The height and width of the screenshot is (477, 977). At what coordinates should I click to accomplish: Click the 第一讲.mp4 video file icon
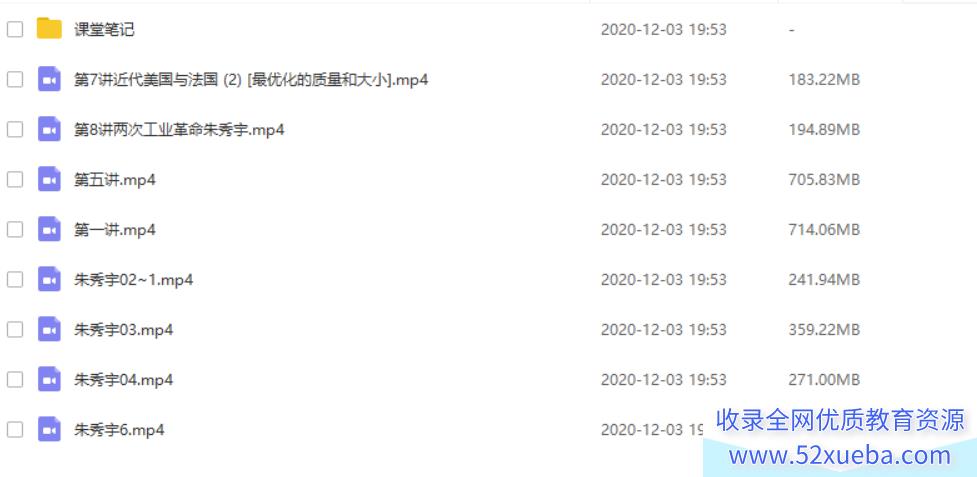pyautogui.click(x=49, y=229)
